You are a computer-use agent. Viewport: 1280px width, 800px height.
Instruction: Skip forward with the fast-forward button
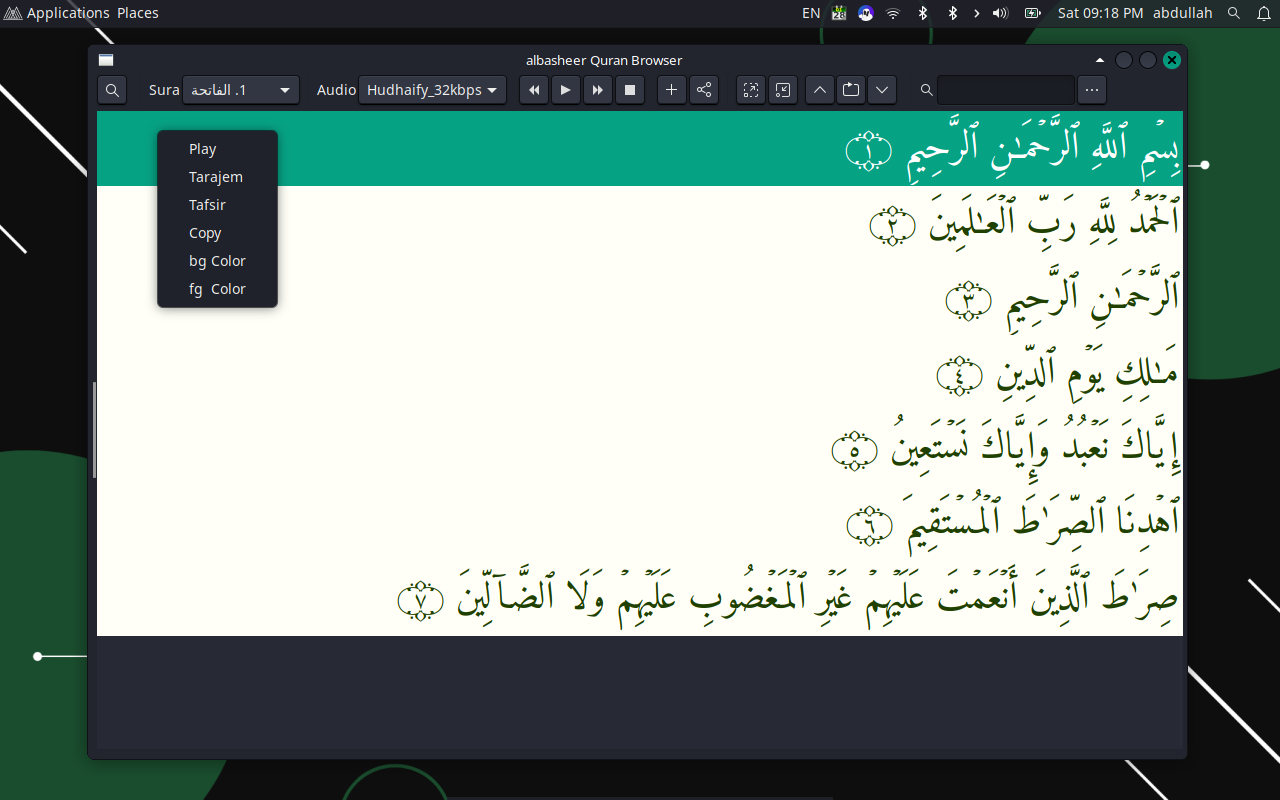tap(597, 90)
